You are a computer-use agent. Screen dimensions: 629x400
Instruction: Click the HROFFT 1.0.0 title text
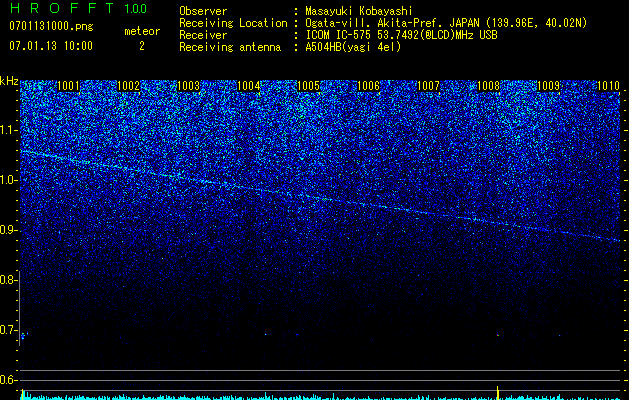click(x=79, y=8)
